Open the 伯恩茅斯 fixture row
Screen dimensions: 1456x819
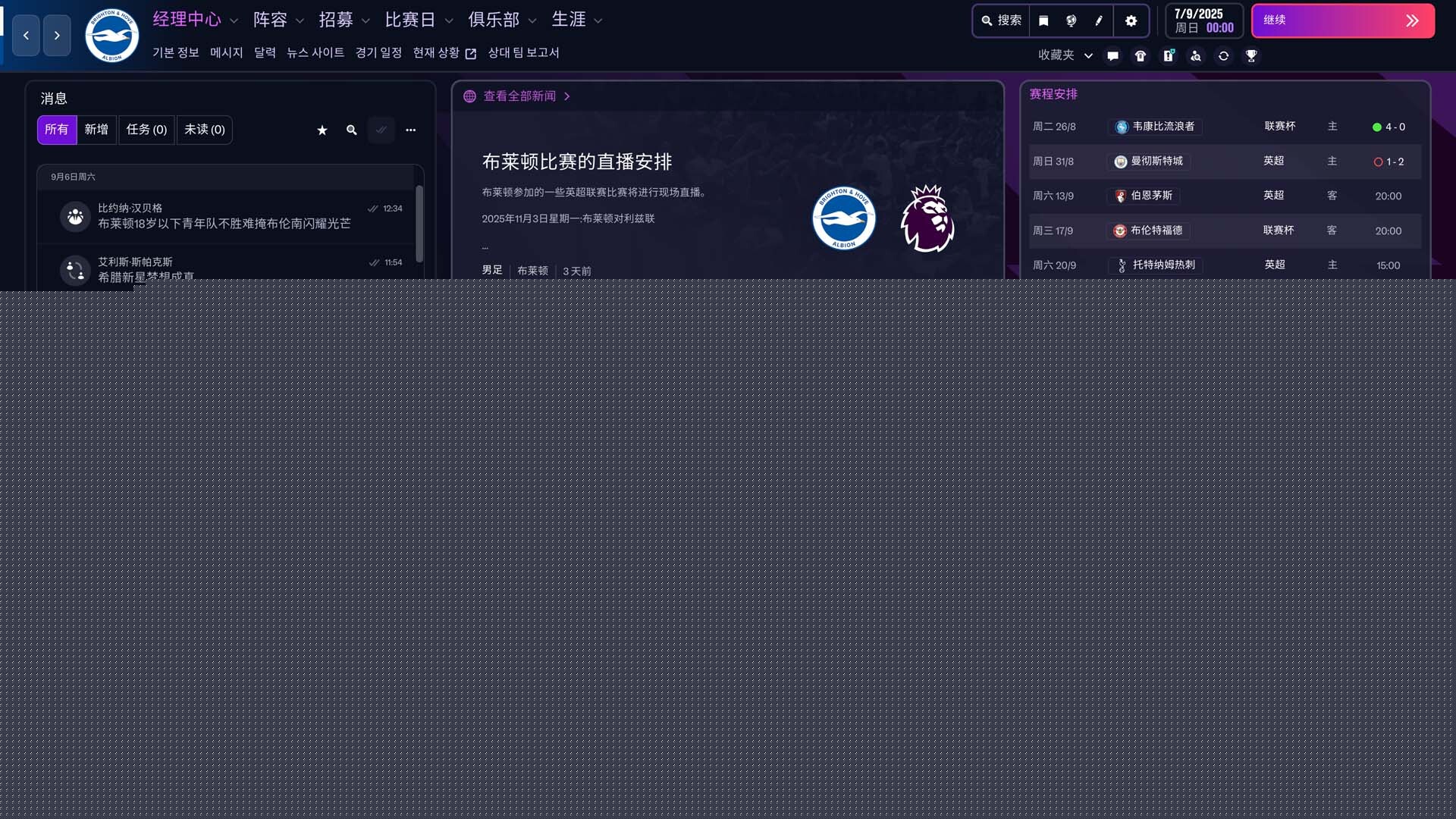click(x=1225, y=196)
